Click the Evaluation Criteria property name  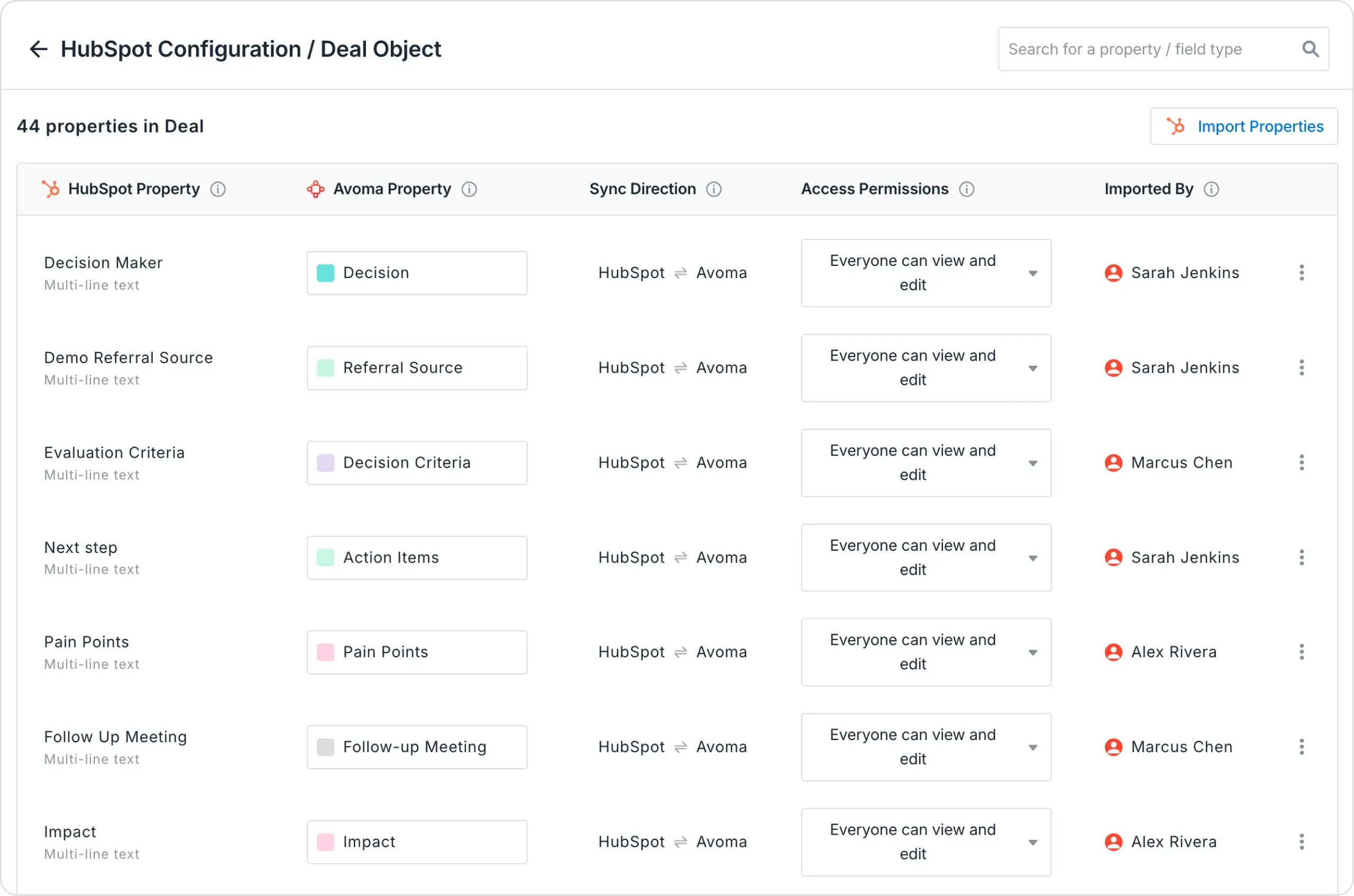(x=114, y=452)
